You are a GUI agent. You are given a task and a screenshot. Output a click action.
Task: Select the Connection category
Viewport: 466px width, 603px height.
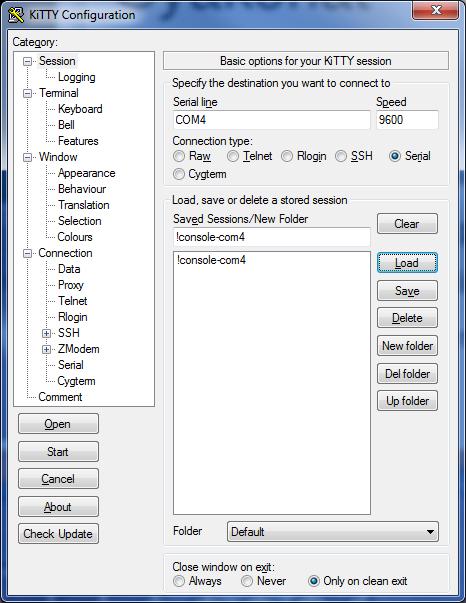click(65, 253)
